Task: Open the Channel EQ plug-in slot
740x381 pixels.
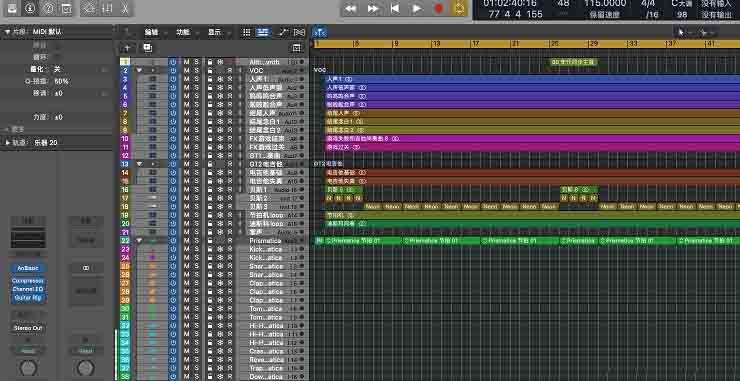Action: tap(29, 289)
